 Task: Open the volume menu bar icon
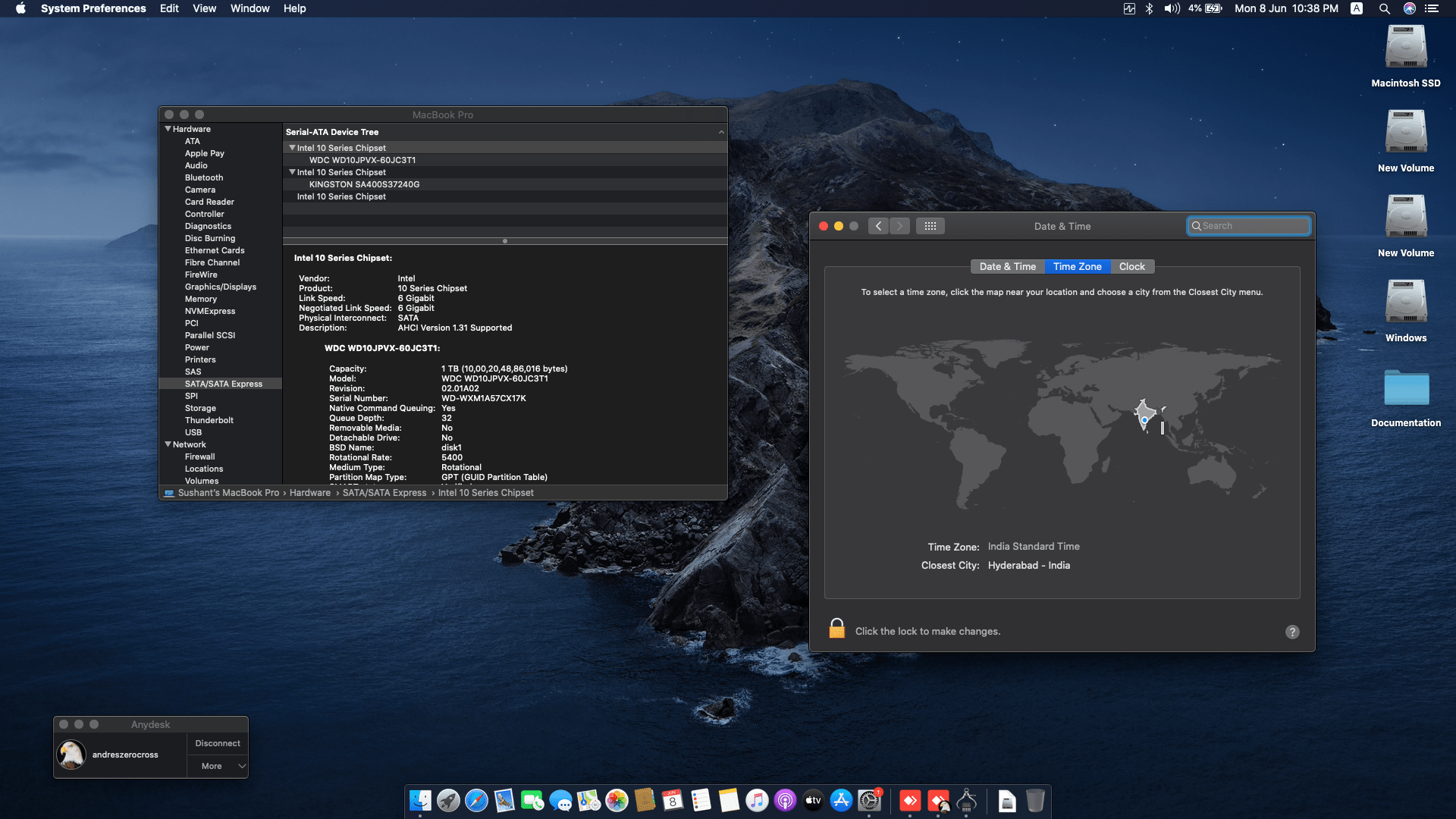(x=1172, y=8)
